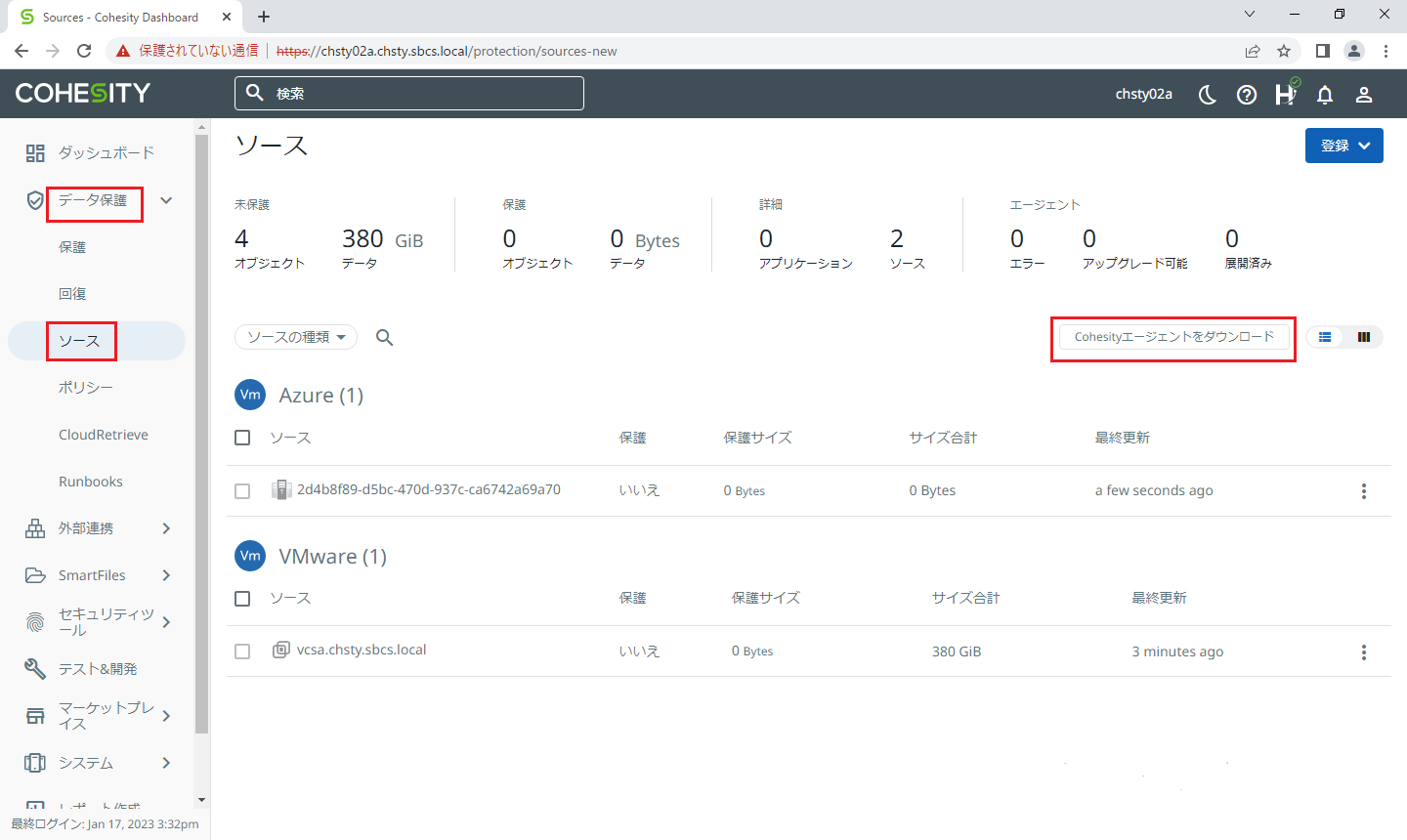
Task: Open actions menu for Azure source row
Action: (x=1364, y=491)
